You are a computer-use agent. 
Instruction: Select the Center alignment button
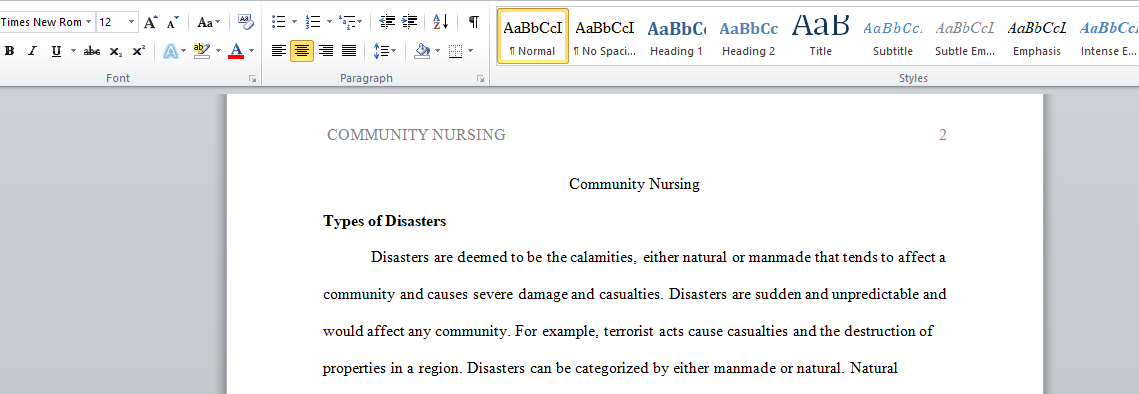301,51
